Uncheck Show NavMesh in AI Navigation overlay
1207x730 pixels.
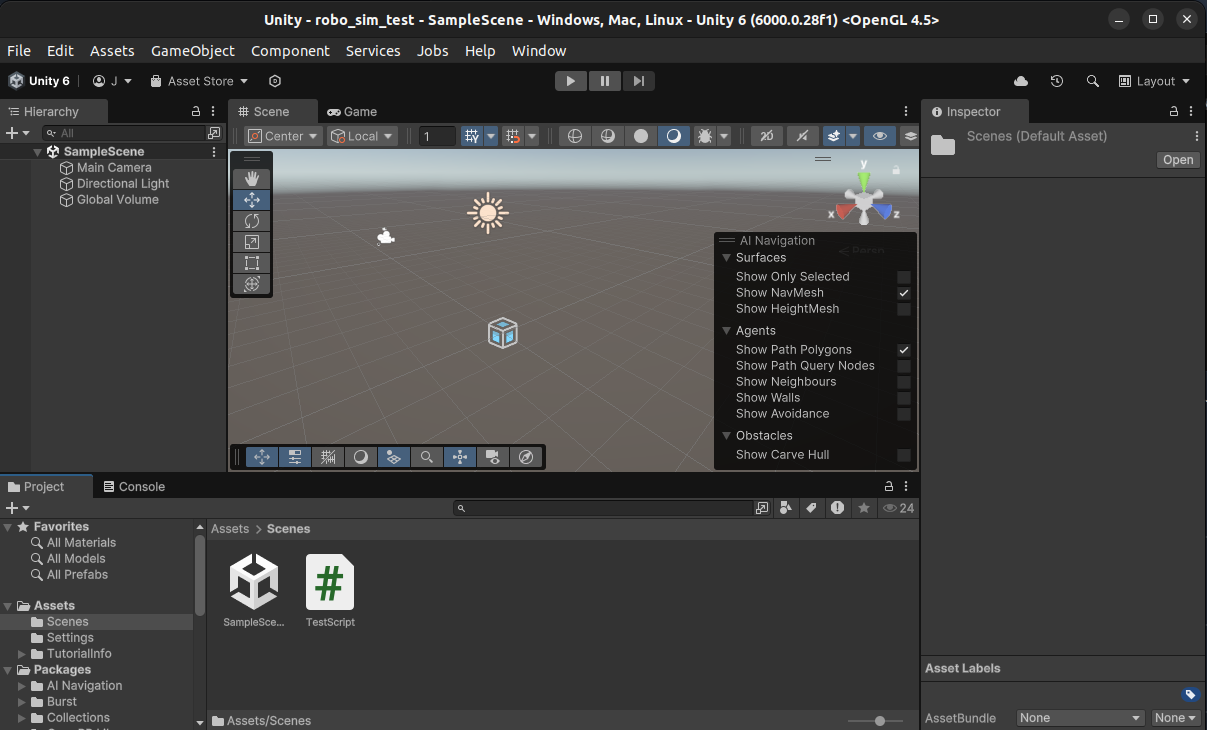(x=903, y=293)
